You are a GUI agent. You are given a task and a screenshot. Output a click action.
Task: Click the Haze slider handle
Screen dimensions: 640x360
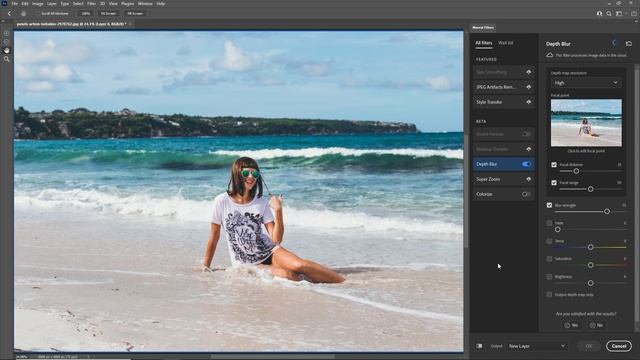[558, 229]
